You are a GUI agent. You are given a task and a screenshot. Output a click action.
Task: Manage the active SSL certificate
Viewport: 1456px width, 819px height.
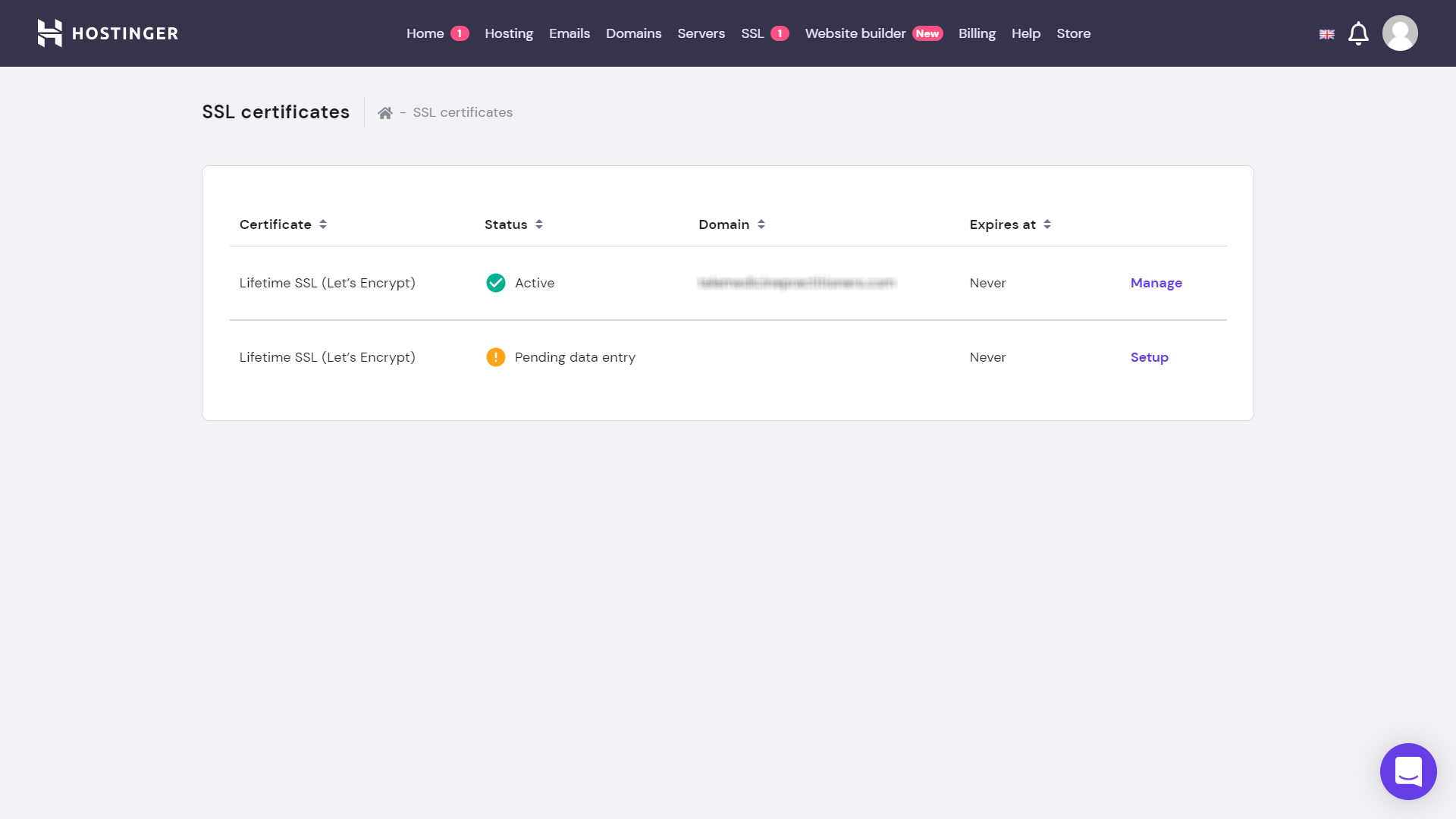point(1156,283)
